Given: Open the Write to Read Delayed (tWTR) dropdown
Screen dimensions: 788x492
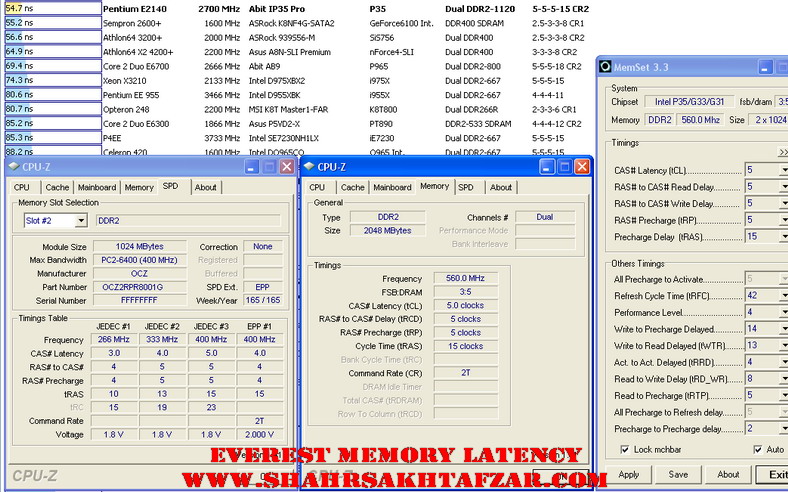Looking at the screenshot, I should [x=783, y=345].
